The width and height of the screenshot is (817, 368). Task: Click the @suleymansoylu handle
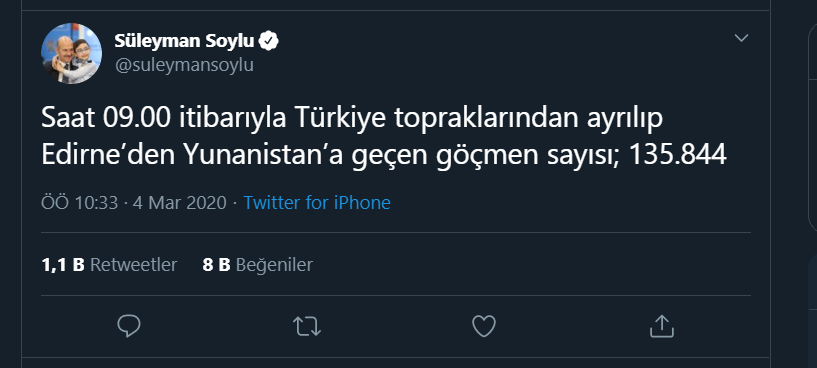click(x=184, y=66)
